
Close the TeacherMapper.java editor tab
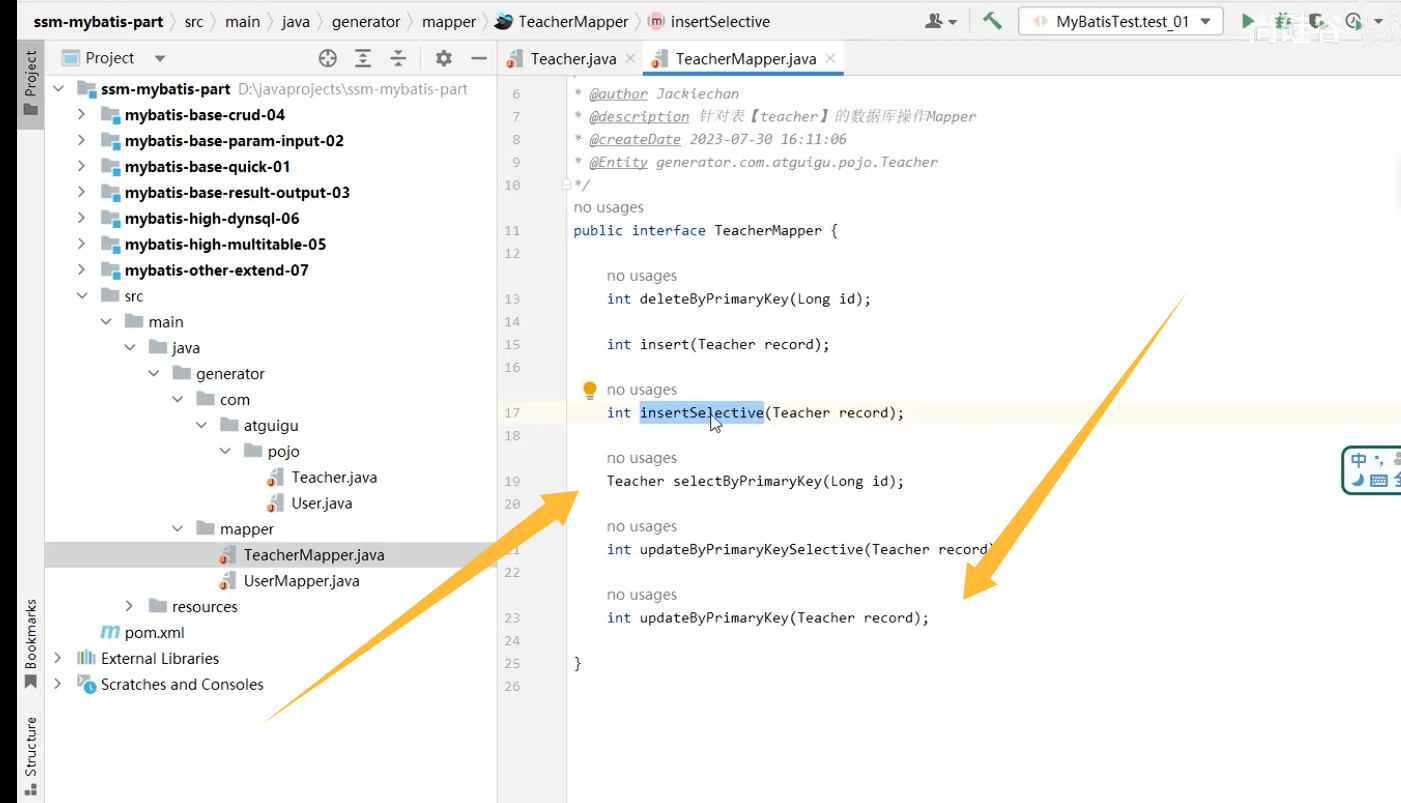(830, 58)
